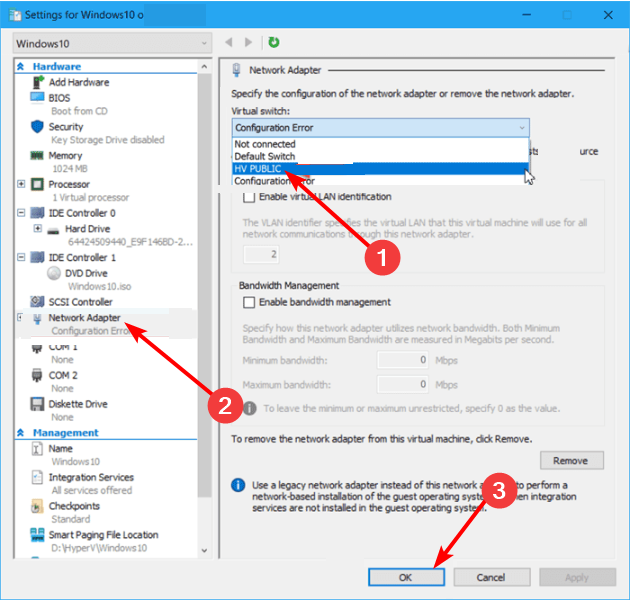
Task: Select the Memory chip icon
Action: [37, 155]
